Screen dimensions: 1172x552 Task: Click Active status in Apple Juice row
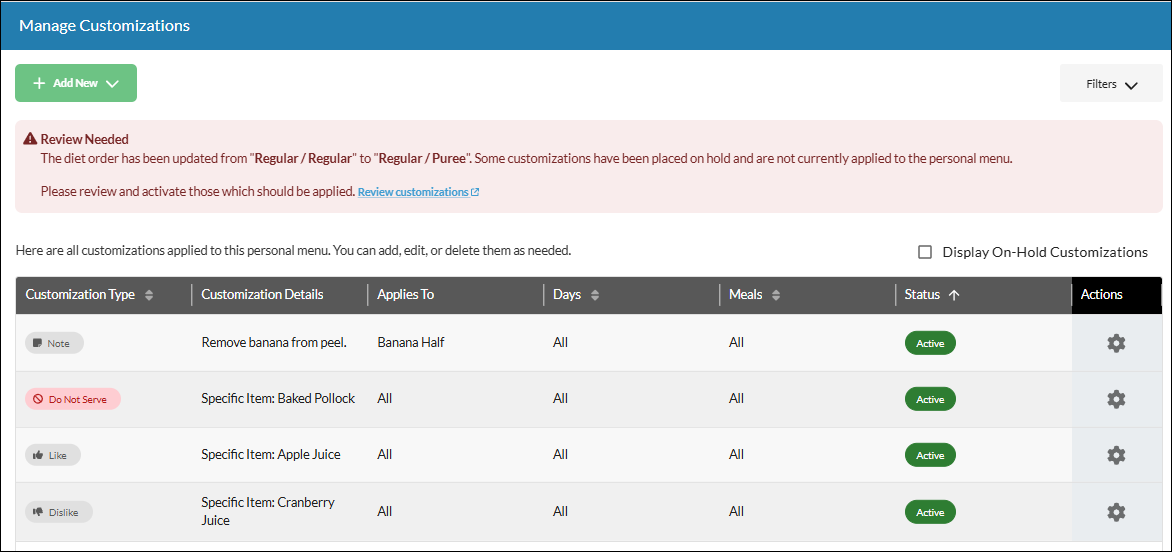point(930,455)
